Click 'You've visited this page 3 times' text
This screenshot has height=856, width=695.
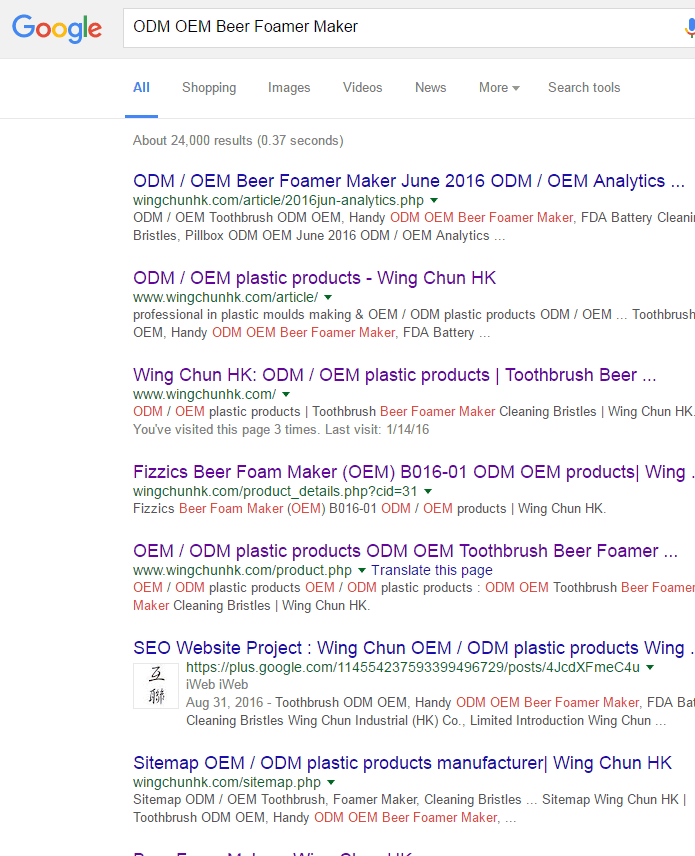[x=281, y=430]
